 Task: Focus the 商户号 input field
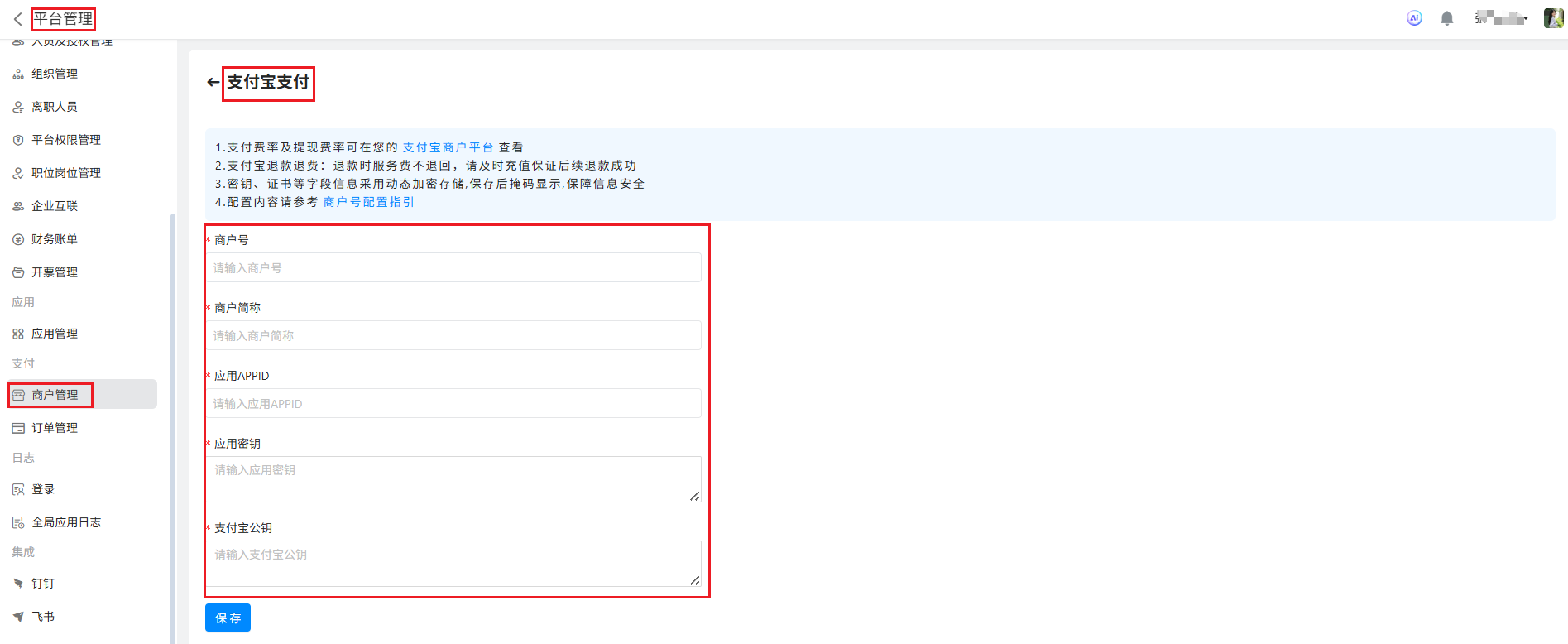453,268
